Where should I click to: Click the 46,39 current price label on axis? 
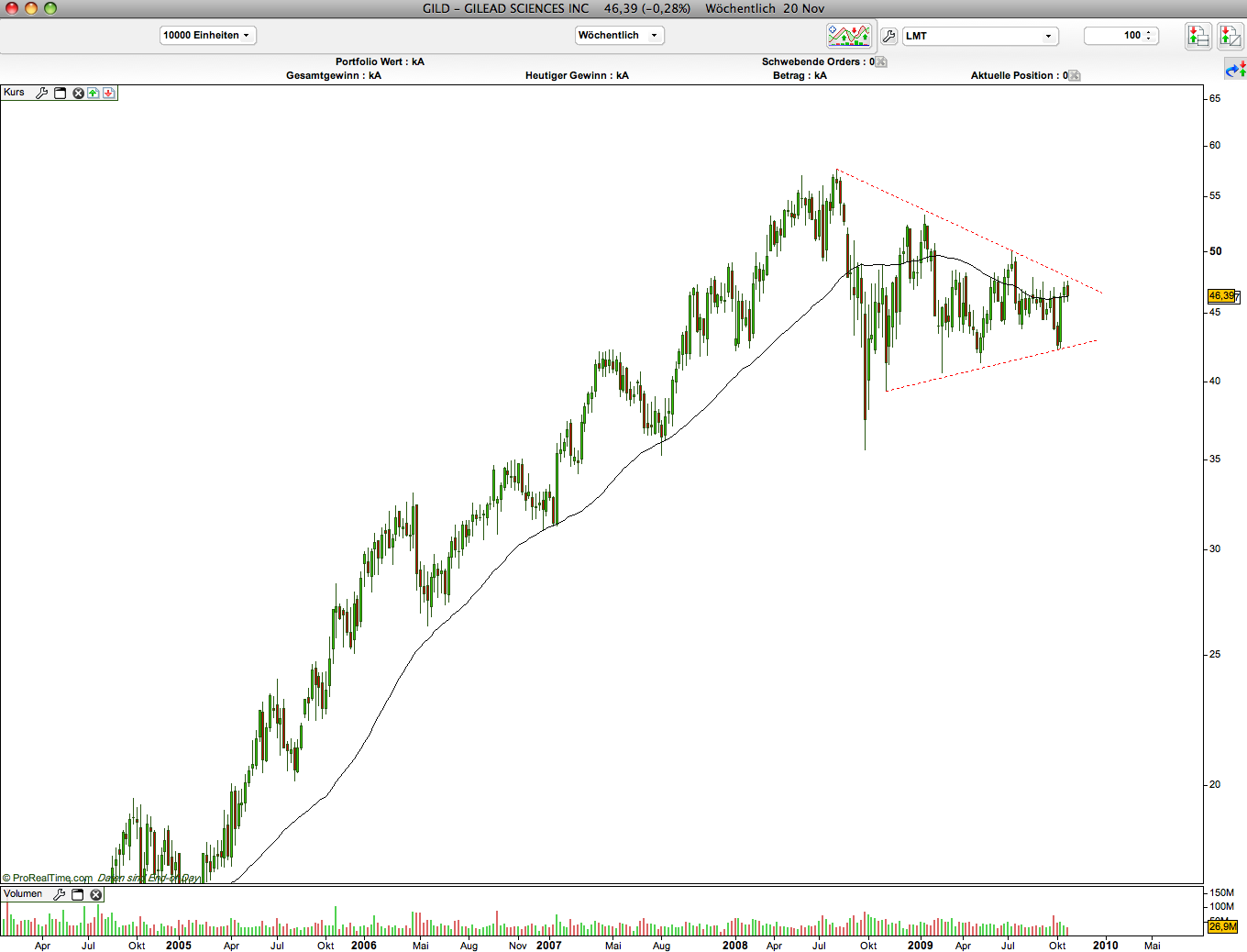(x=1223, y=296)
